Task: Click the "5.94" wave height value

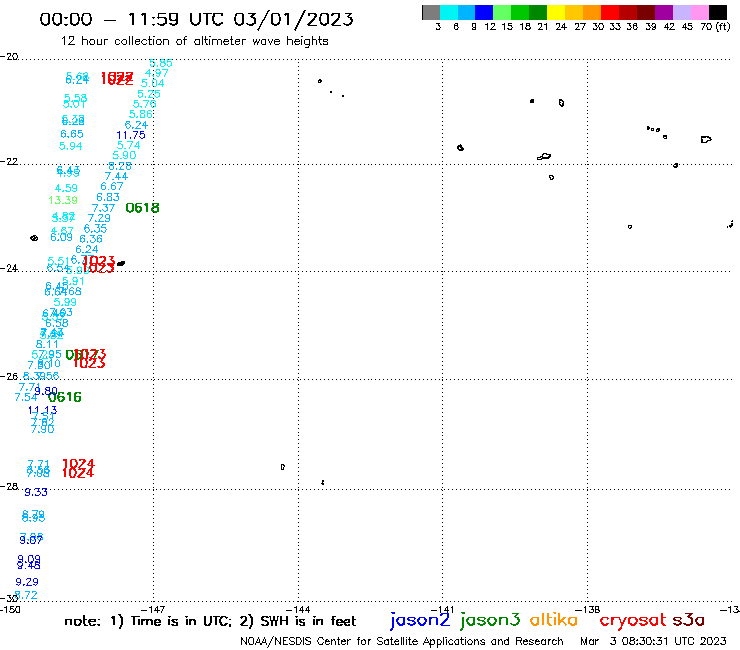Action: (x=70, y=146)
